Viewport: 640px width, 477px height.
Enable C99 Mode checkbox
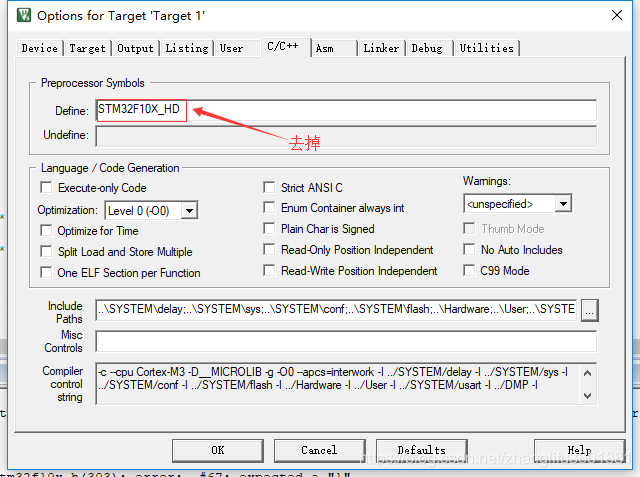click(469, 270)
